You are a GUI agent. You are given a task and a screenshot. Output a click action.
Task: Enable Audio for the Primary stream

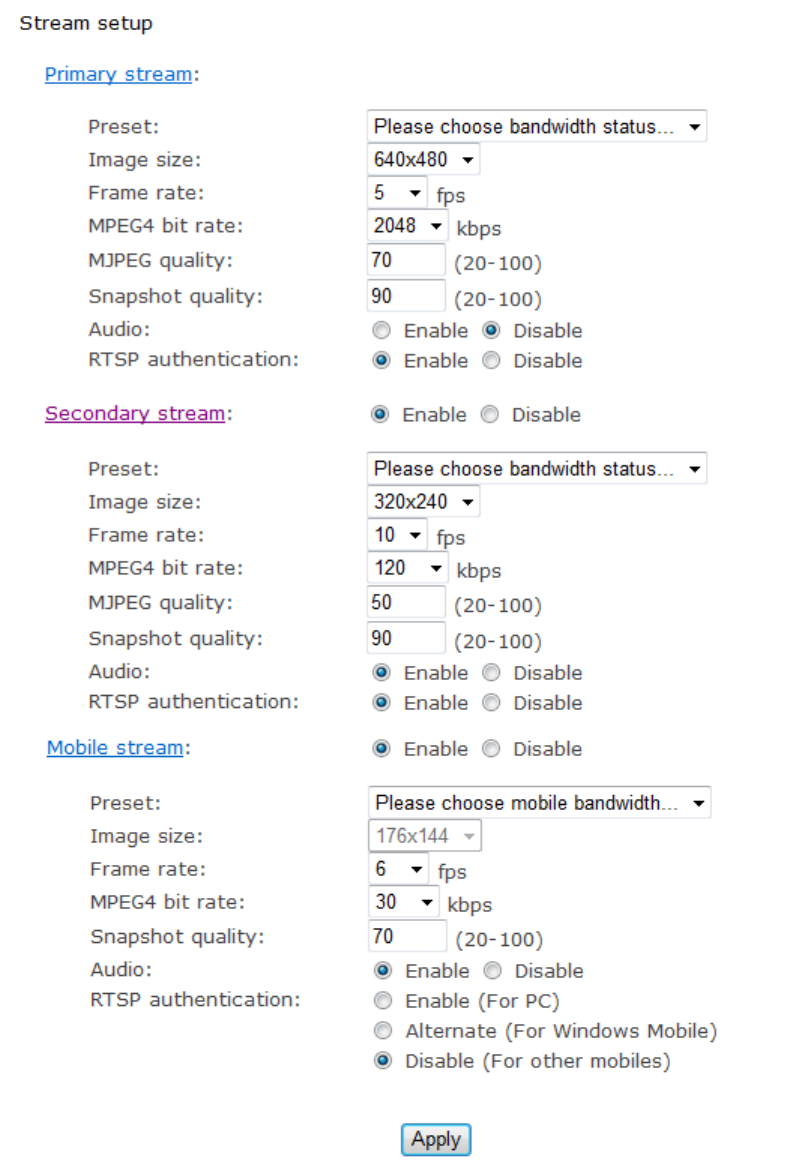(380, 331)
